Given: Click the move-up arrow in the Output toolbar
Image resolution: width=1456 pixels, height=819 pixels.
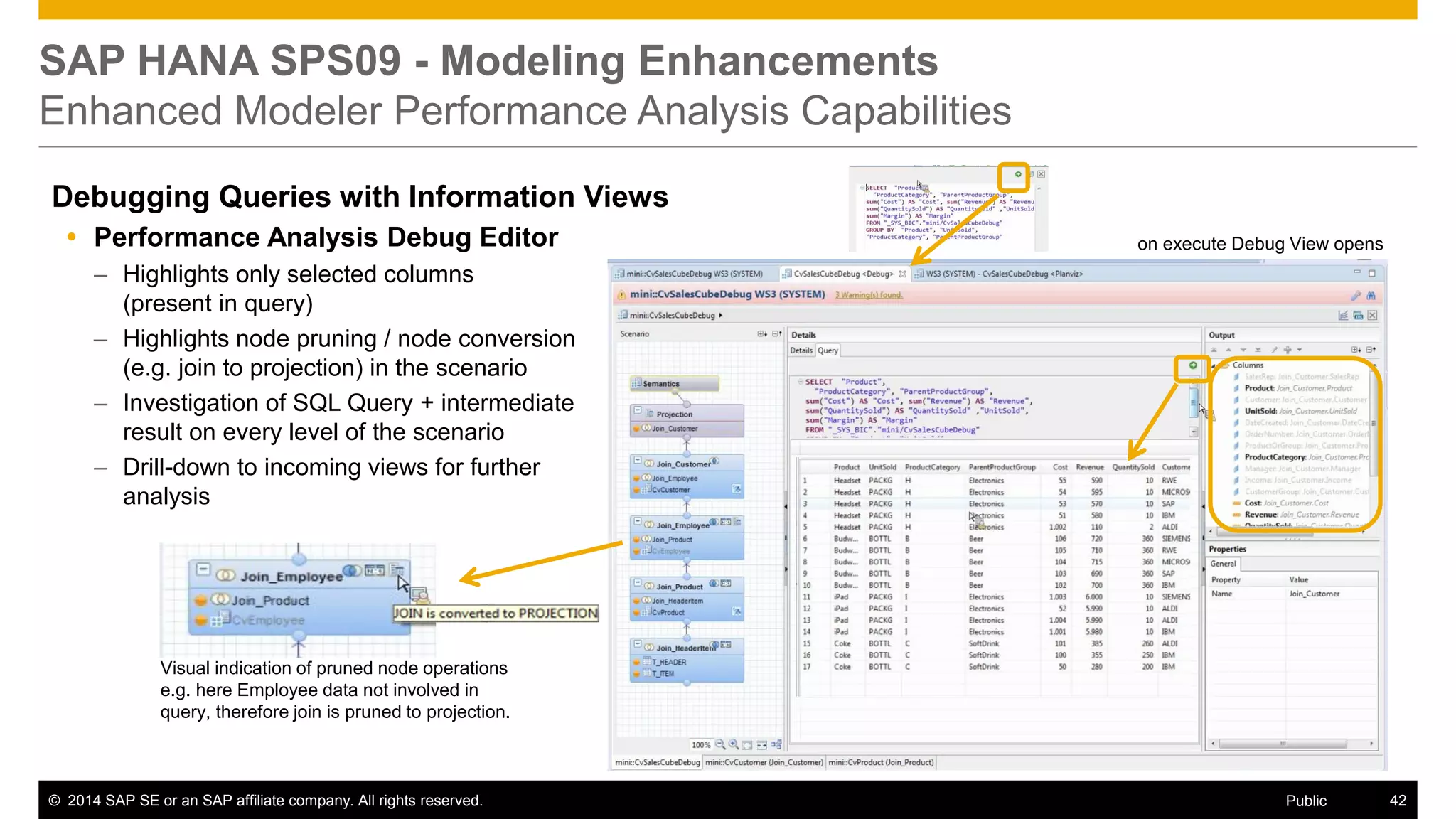Looking at the screenshot, I should click(x=1228, y=350).
